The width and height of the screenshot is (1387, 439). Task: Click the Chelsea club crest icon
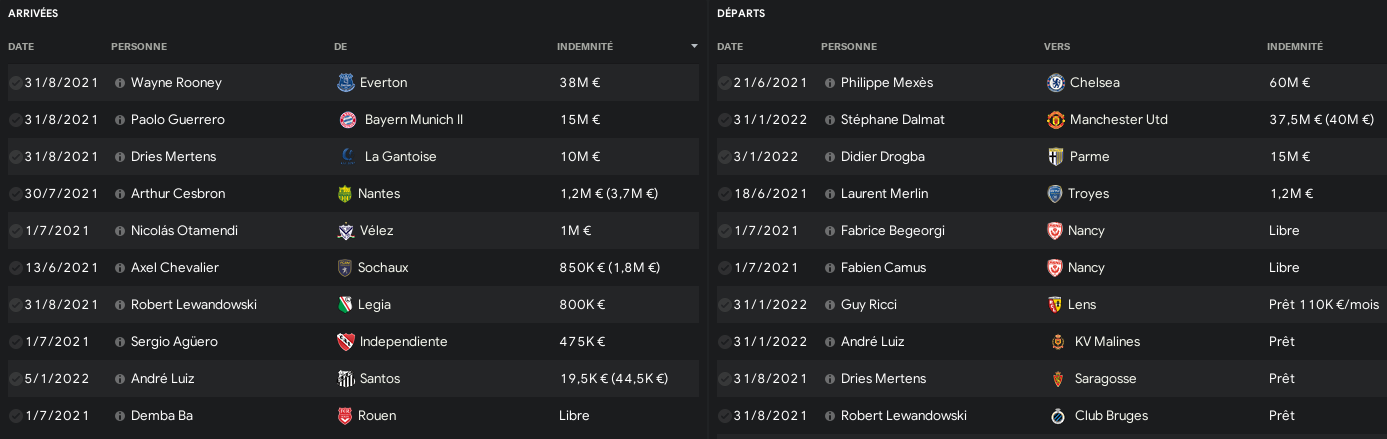(1055, 82)
